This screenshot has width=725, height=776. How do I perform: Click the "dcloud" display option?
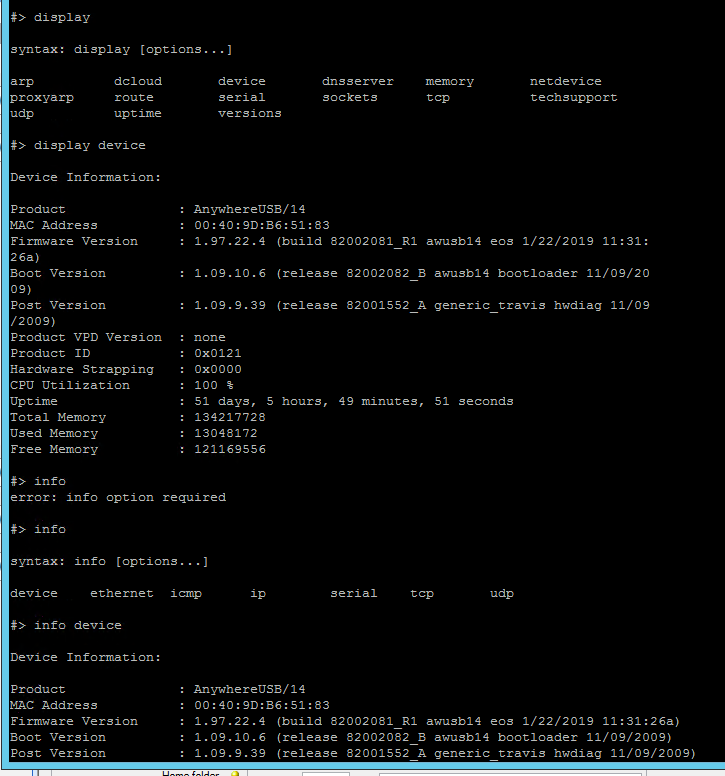point(138,81)
